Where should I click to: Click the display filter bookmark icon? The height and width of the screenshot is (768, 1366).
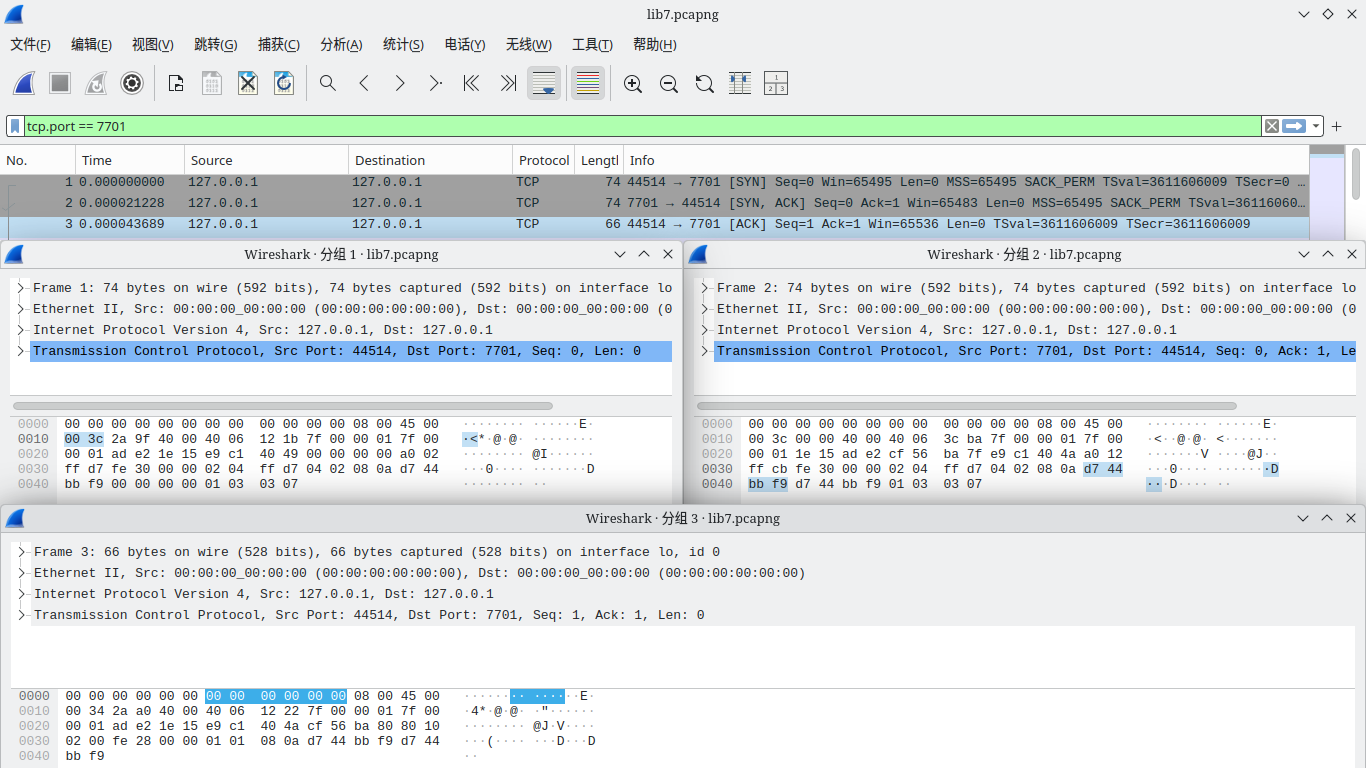point(16,126)
